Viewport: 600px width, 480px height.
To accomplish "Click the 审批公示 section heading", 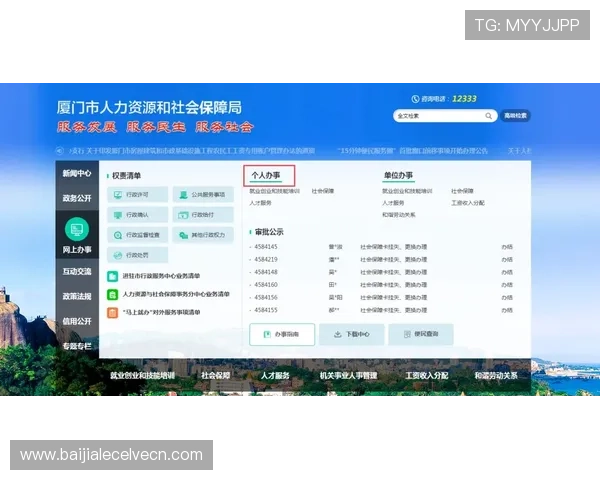I will pos(269,232).
